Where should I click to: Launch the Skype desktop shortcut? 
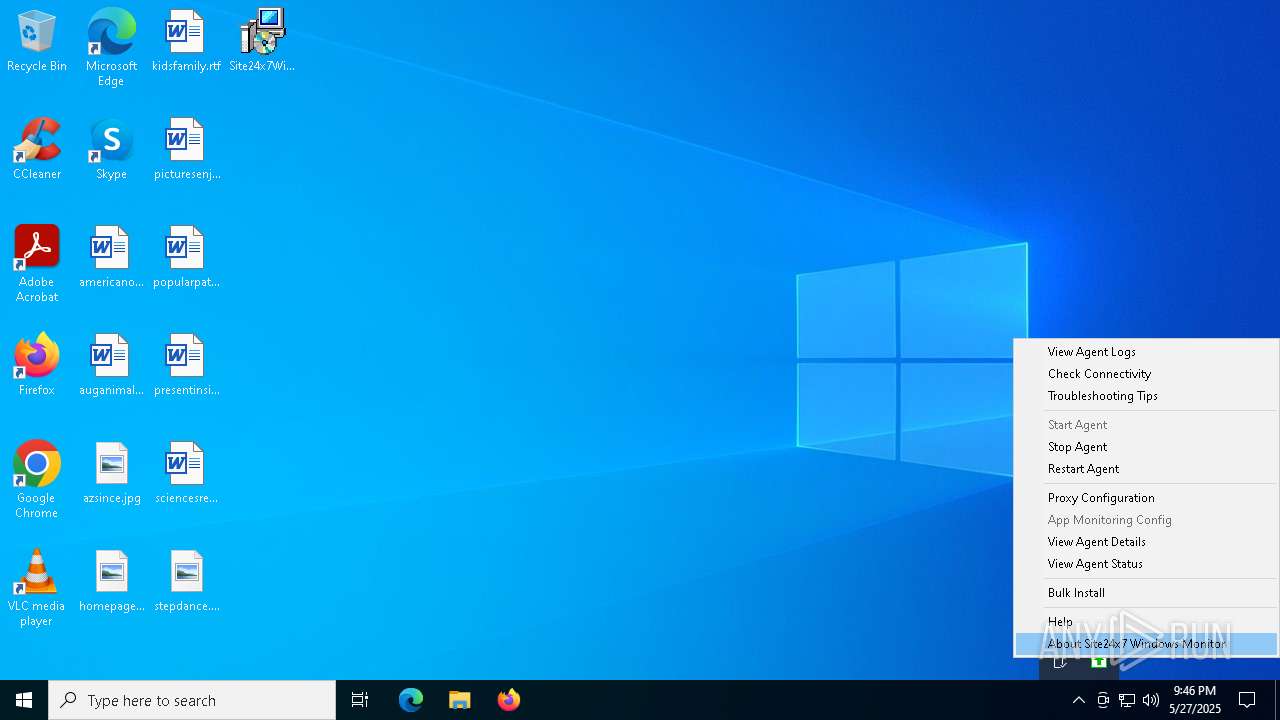111,150
